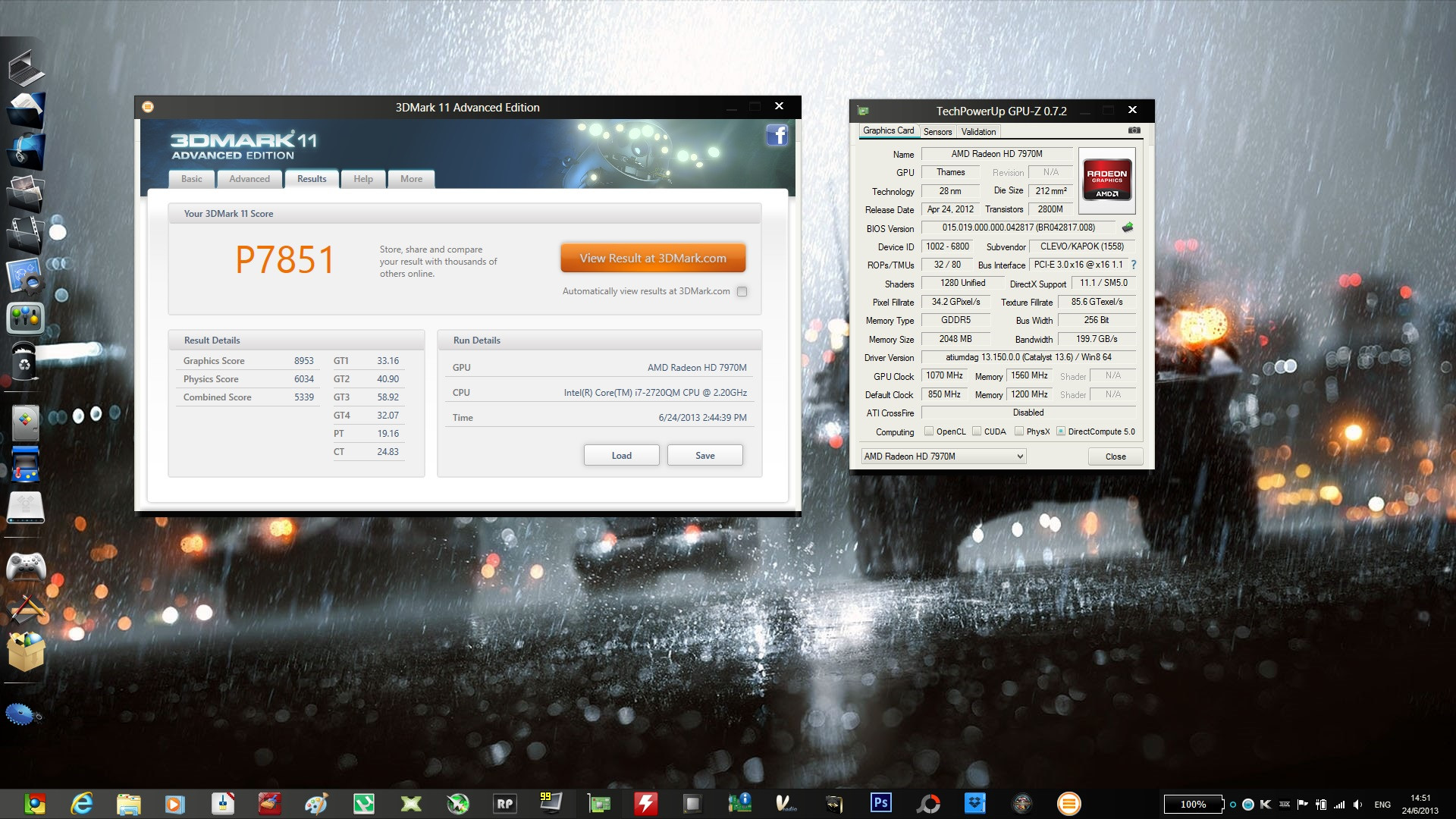The image size is (1456, 819).
Task: Open the blueprint and gear settings icon
Action: [25, 275]
